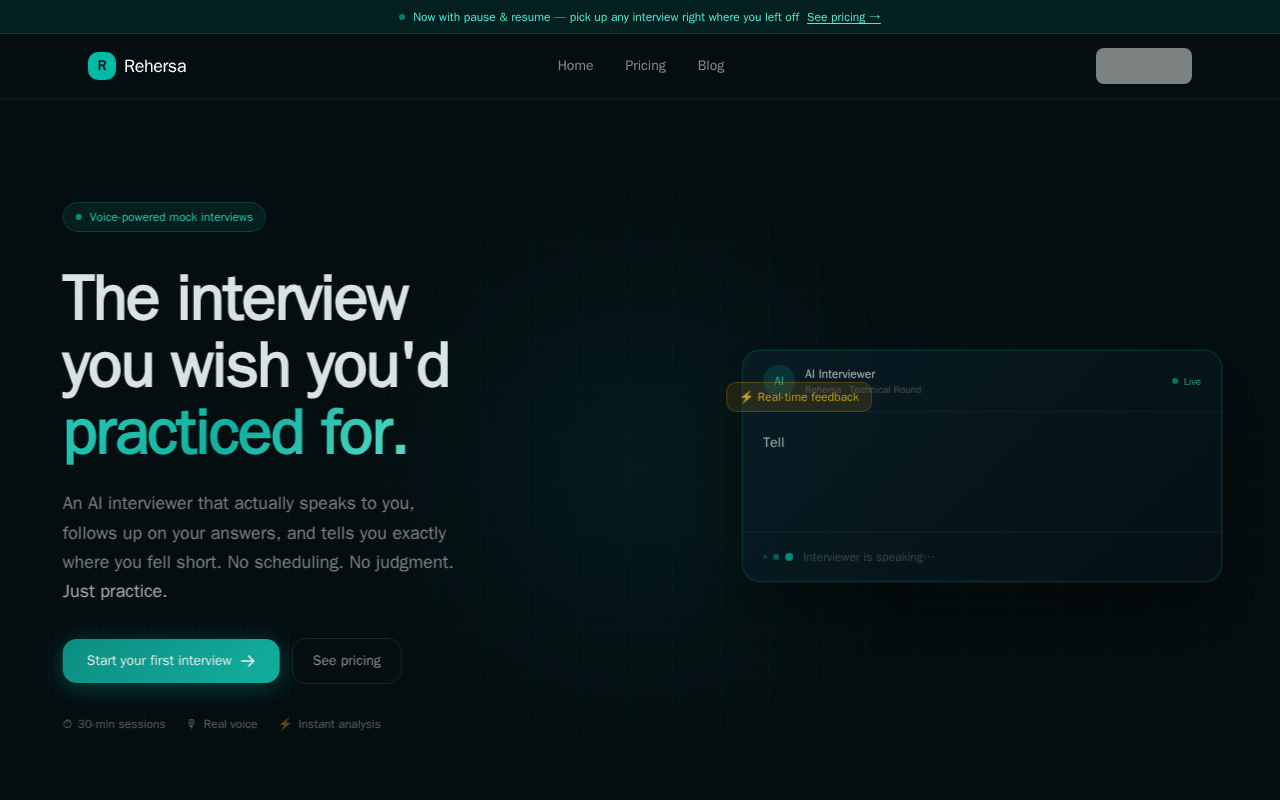Select the AI avatar in the interviewer card
Screen dimensions: 1280x800
coord(779,381)
